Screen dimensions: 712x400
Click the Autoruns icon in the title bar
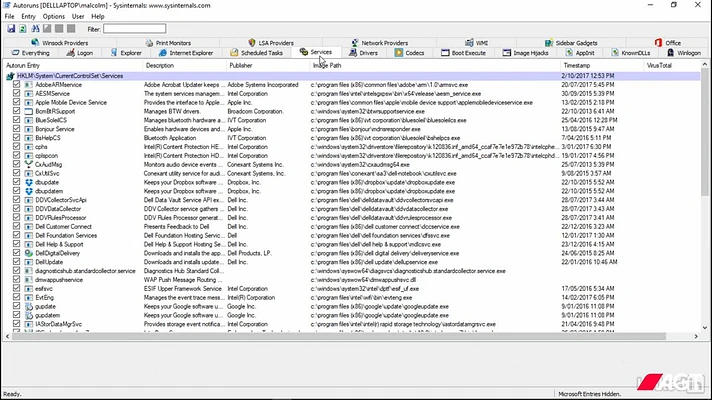(x=6, y=5)
